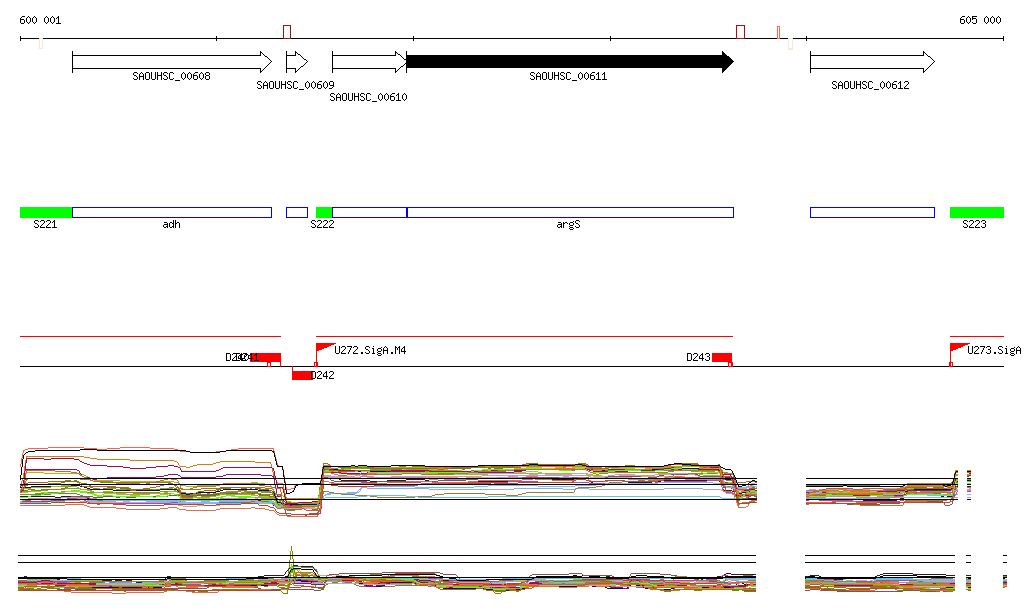Click the 605 000 end coordinate

click(x=980, y=20)
